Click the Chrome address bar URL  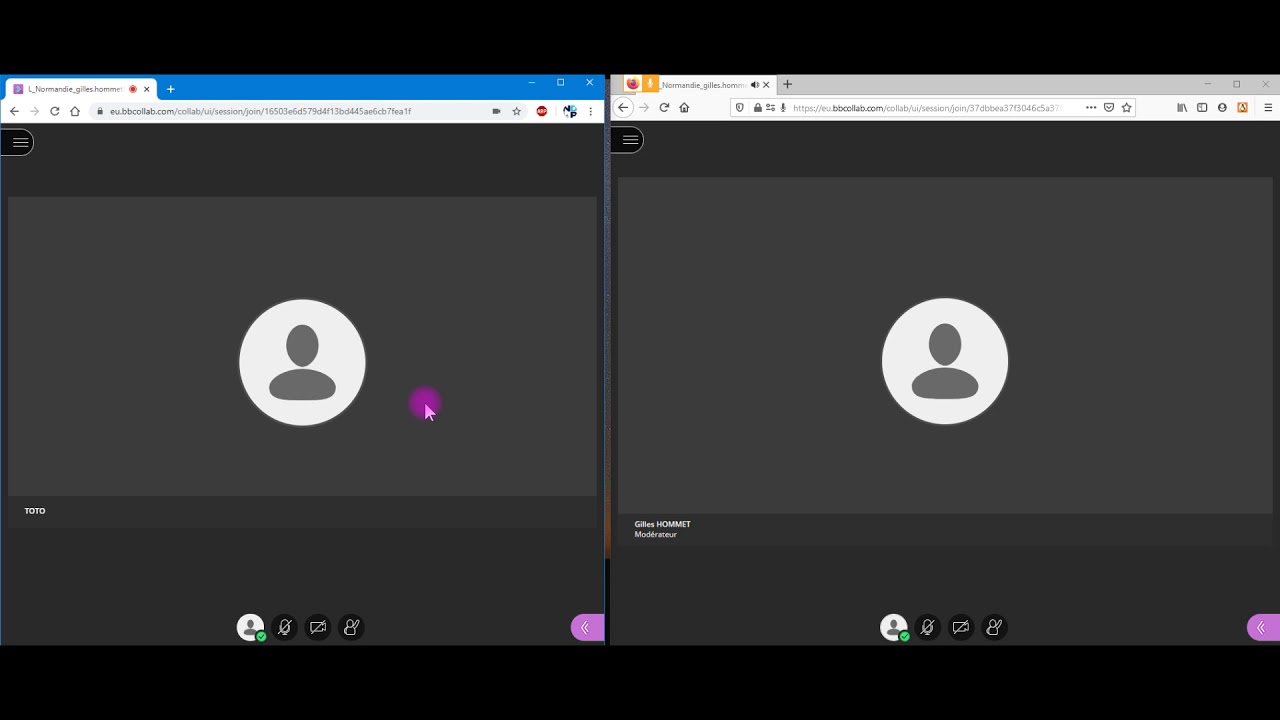pyautogui.click(x=260, y=112)
